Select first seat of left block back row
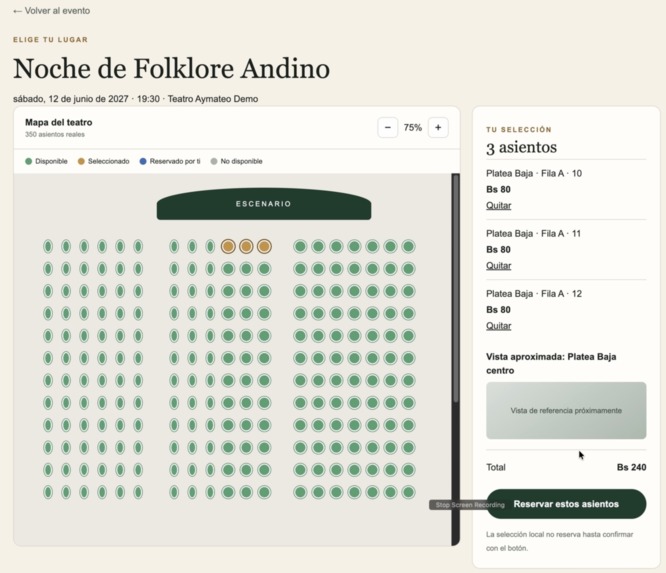Screen dimensions: 666x573 48,492
